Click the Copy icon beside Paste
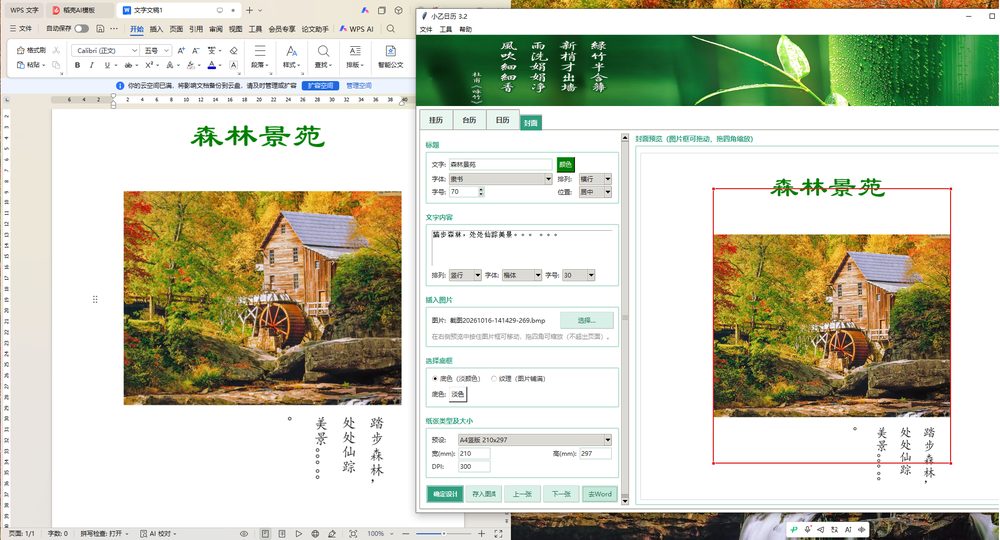This screenshot has height=540, width=1000. (x=56, y=64)
